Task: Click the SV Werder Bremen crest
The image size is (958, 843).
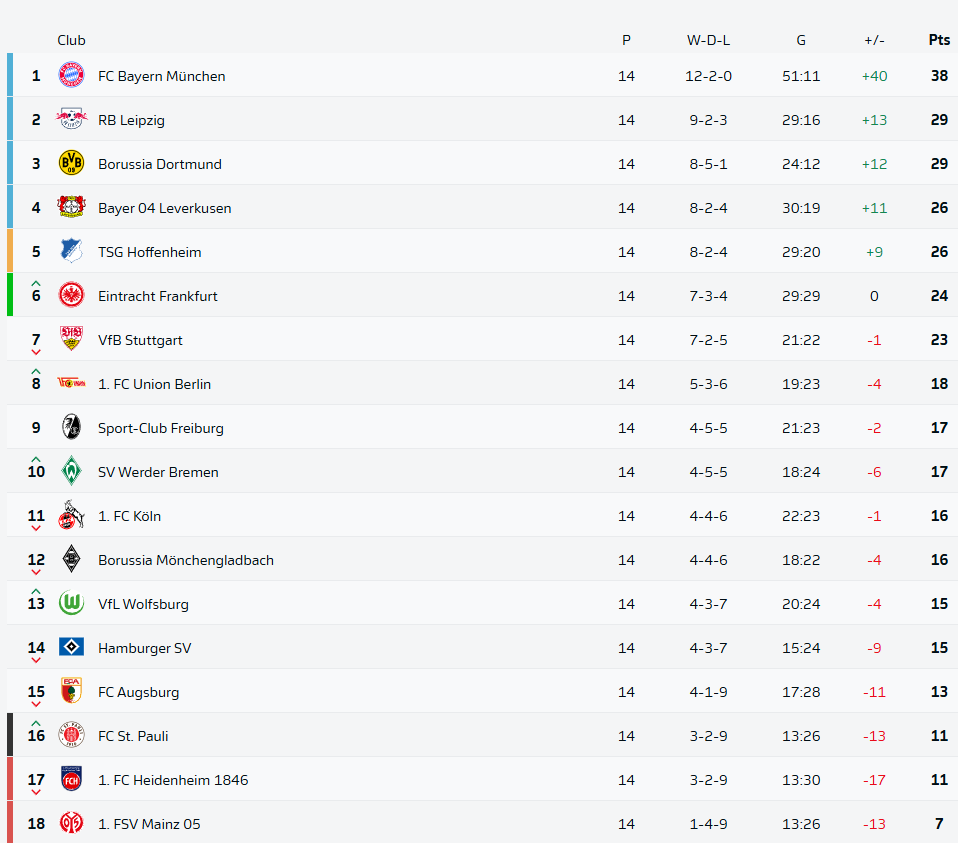Action: click(x=71, y=472)
